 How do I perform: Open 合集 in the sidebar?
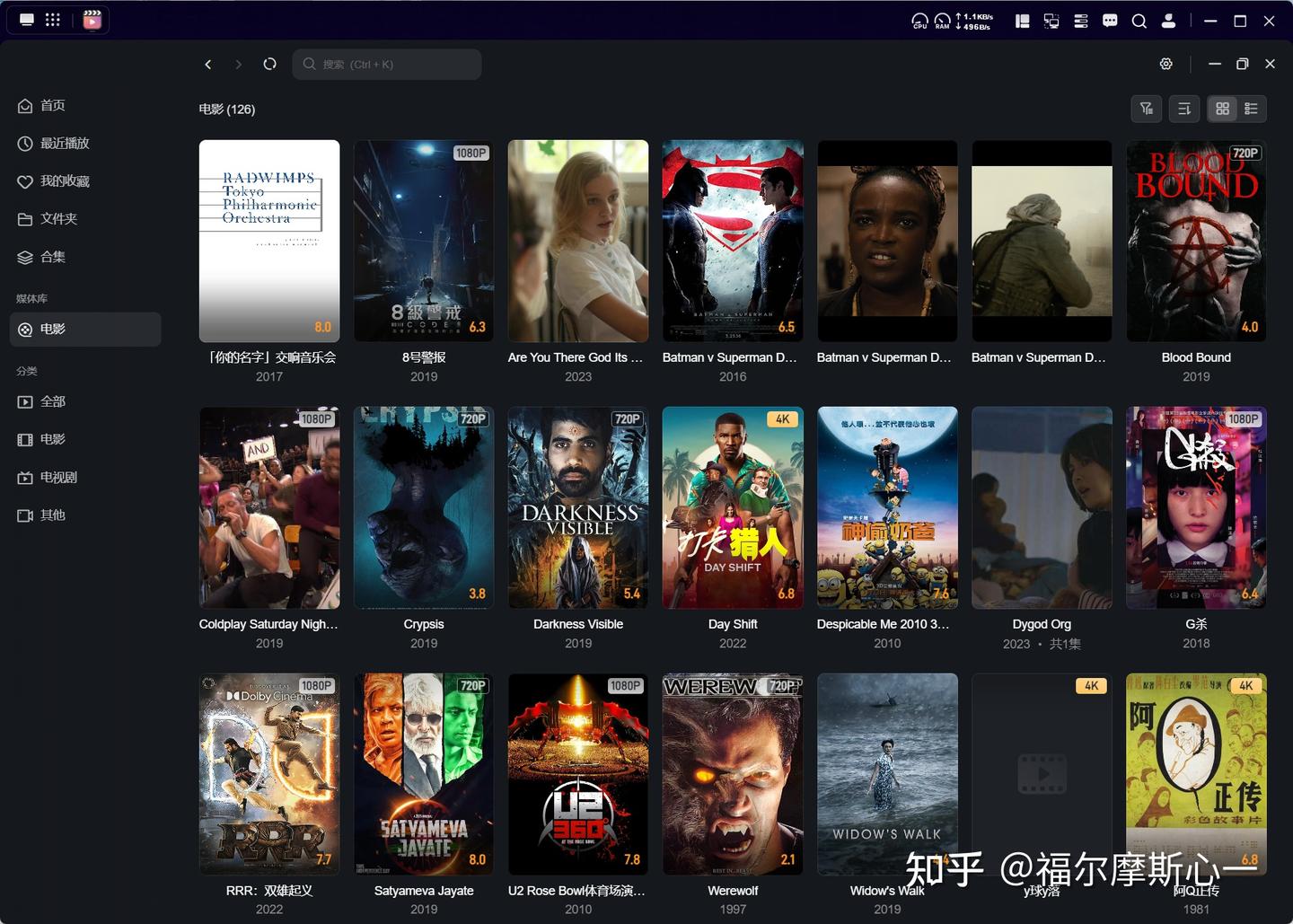click(x=85, y=257)
